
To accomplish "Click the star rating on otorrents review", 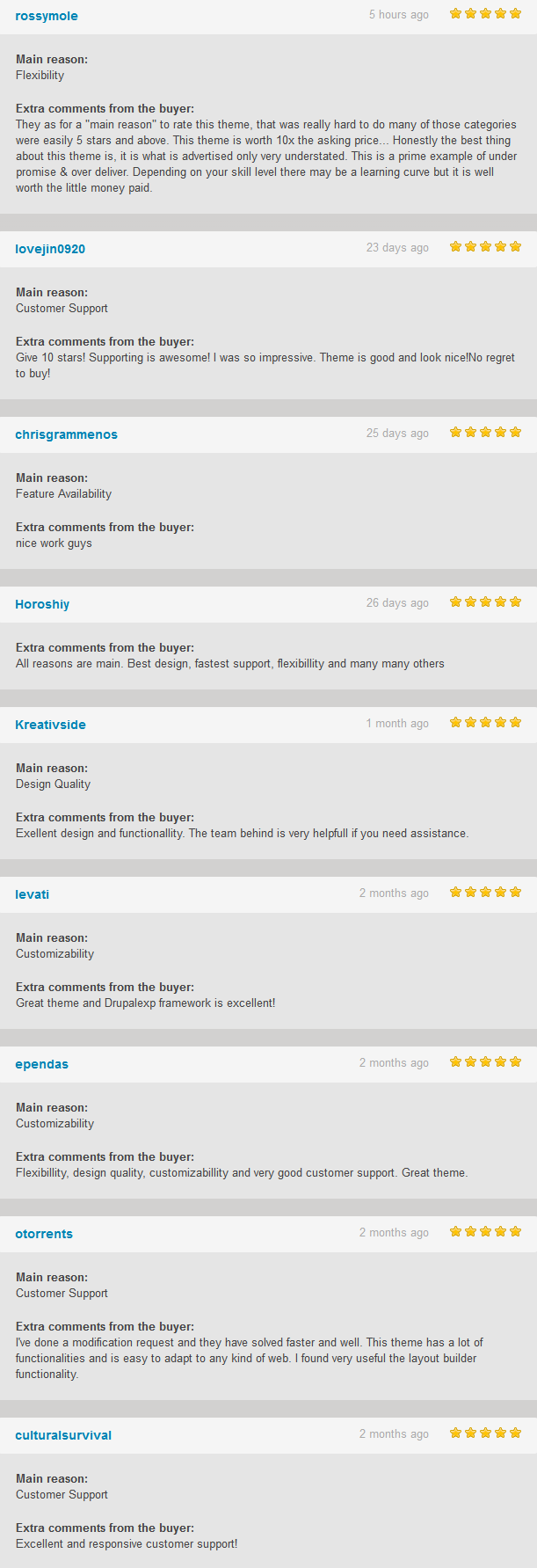I will click(x=486, y=1231).
